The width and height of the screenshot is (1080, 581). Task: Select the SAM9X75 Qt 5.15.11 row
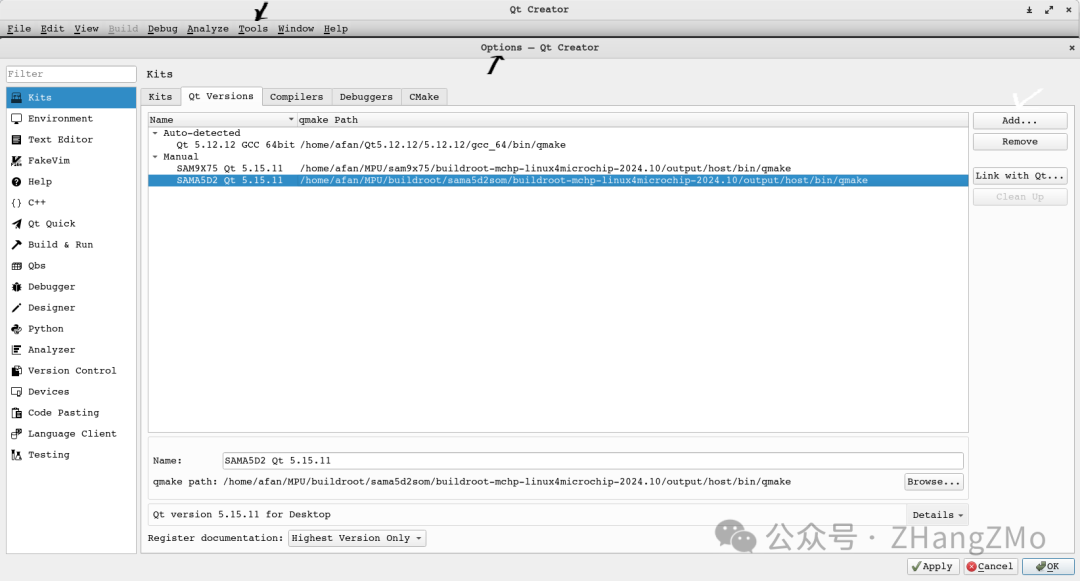tap(558, 168)
